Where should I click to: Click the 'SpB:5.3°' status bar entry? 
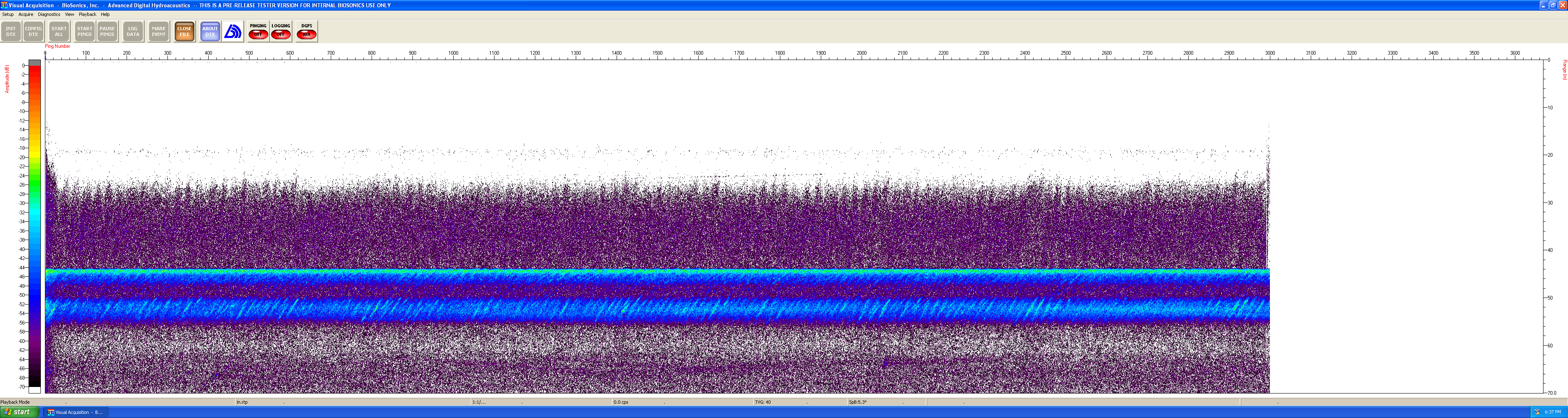coord(857,402)
